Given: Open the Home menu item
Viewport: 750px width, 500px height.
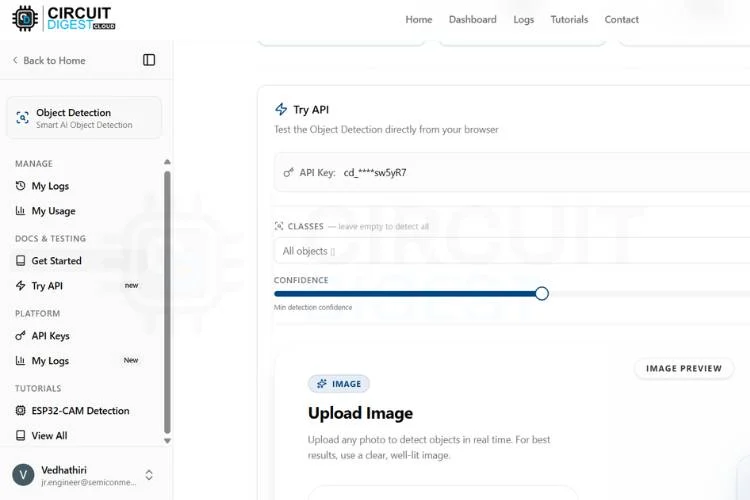Looking at the screenshot, I should point(419,20).
